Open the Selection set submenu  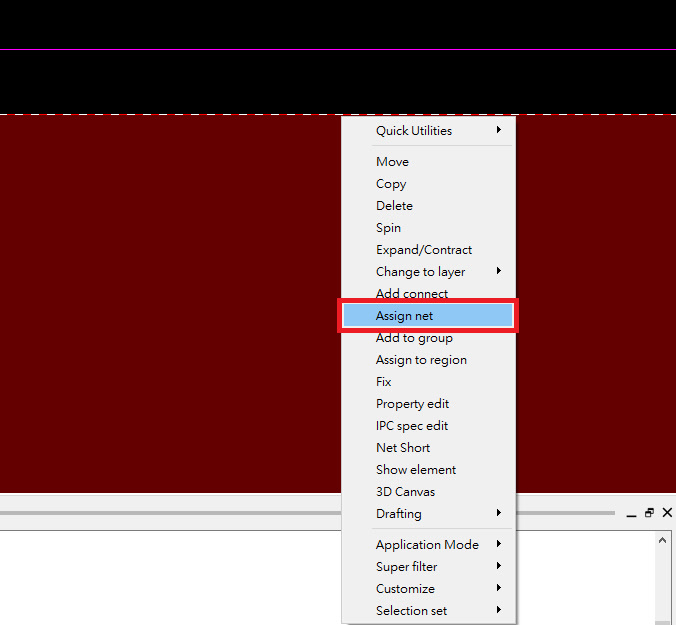428,610
